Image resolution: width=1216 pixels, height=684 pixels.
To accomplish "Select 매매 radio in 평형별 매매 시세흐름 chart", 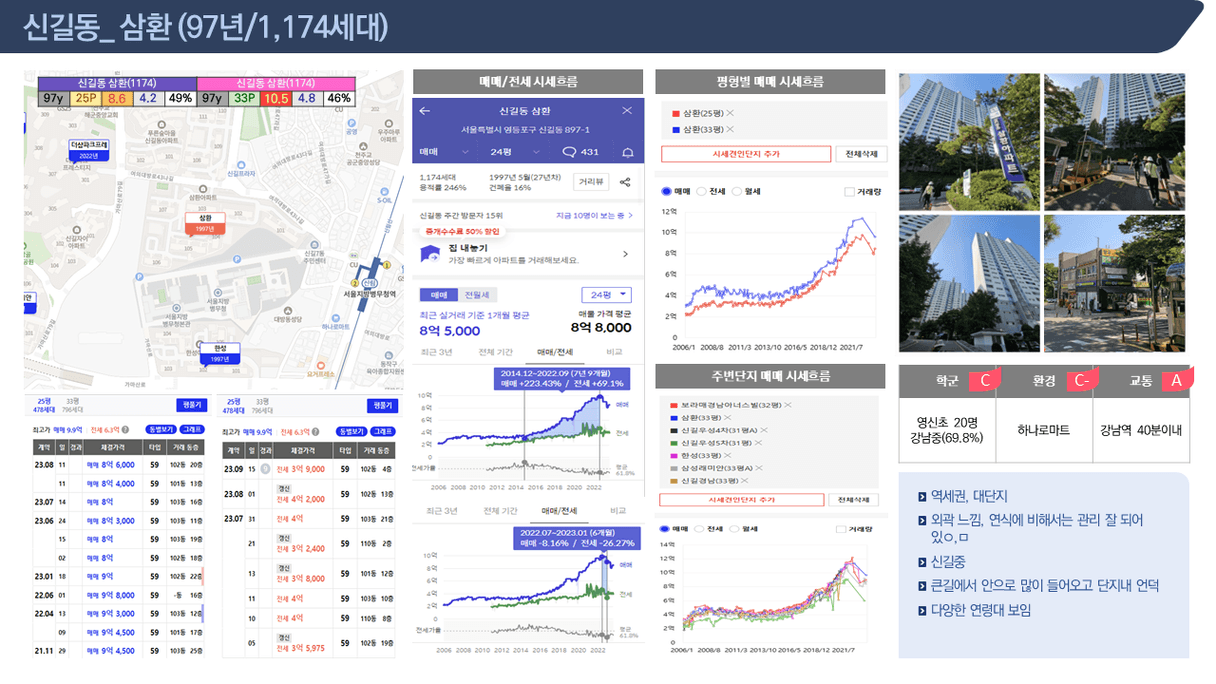I will point(667,190).
